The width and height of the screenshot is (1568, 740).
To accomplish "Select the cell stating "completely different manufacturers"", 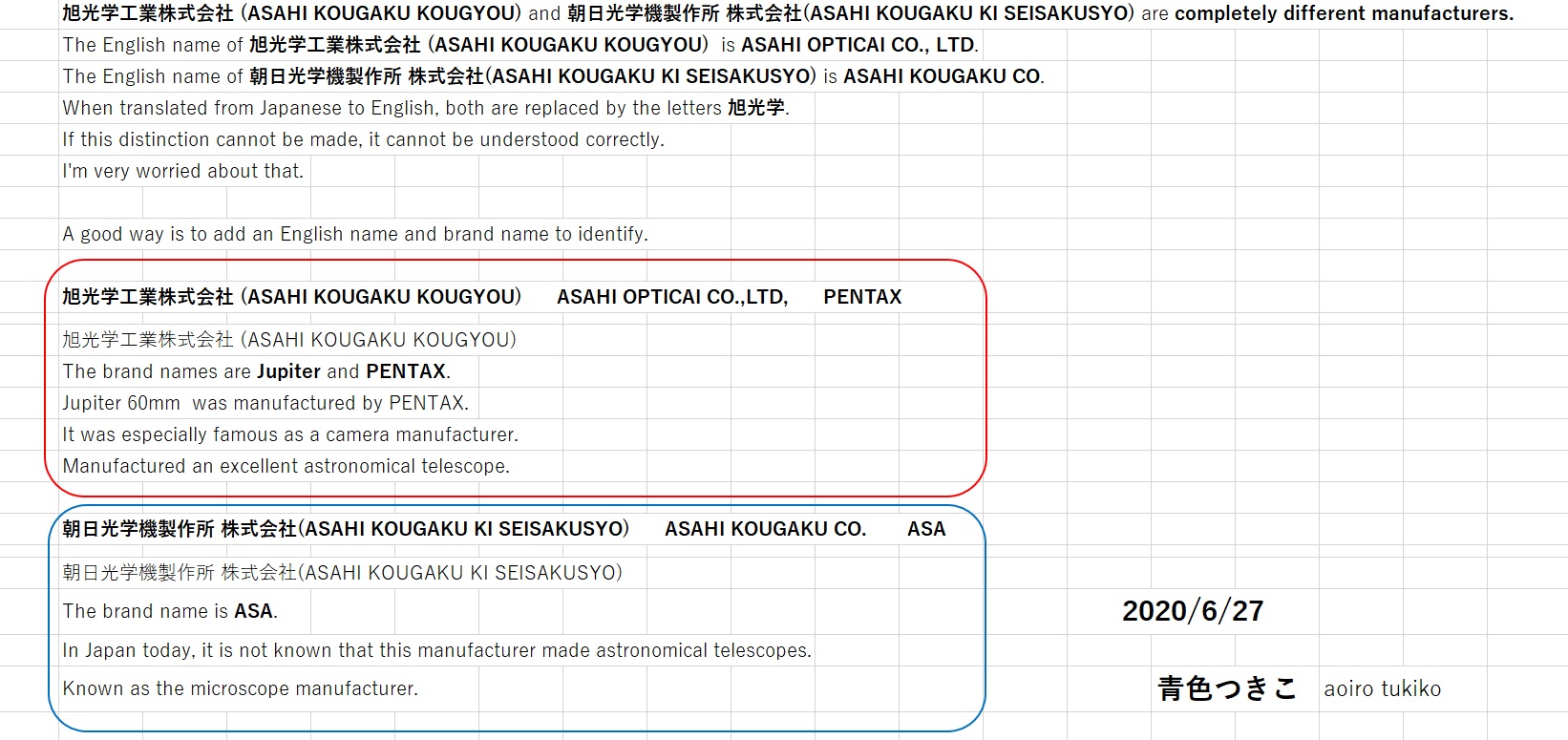I will click(x=1343, y=13).
